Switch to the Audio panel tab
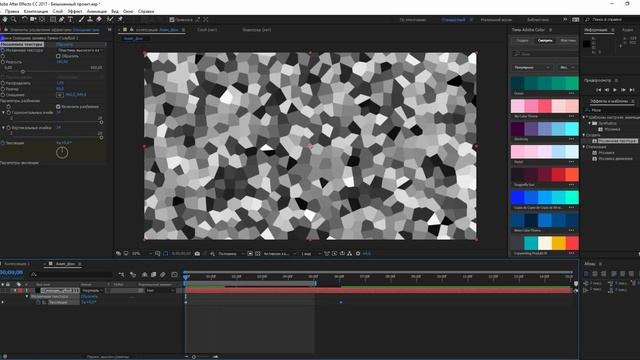The height and width of the screenshot is (360, 640). [627, 30]
